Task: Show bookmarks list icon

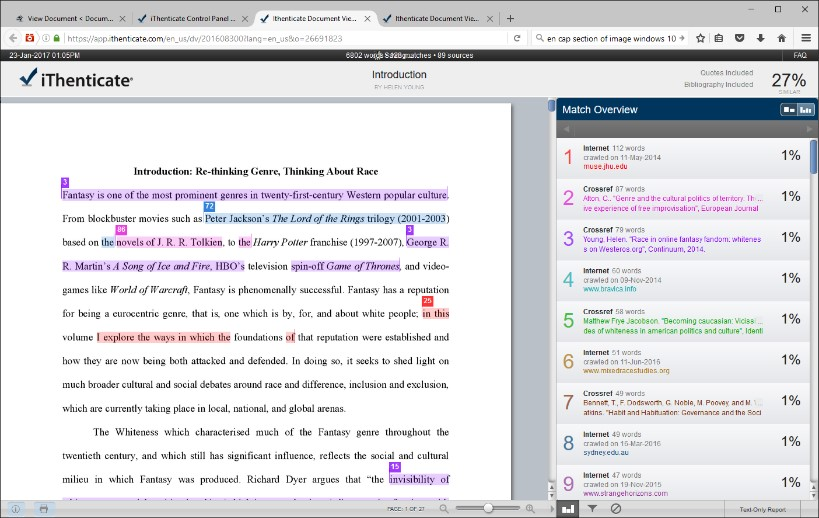Action: [x=719, y=38]
